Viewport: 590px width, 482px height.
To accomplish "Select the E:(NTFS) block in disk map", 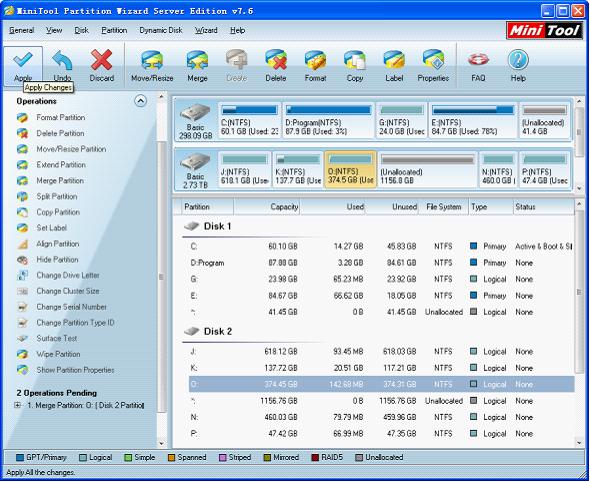I will (473, 120).
